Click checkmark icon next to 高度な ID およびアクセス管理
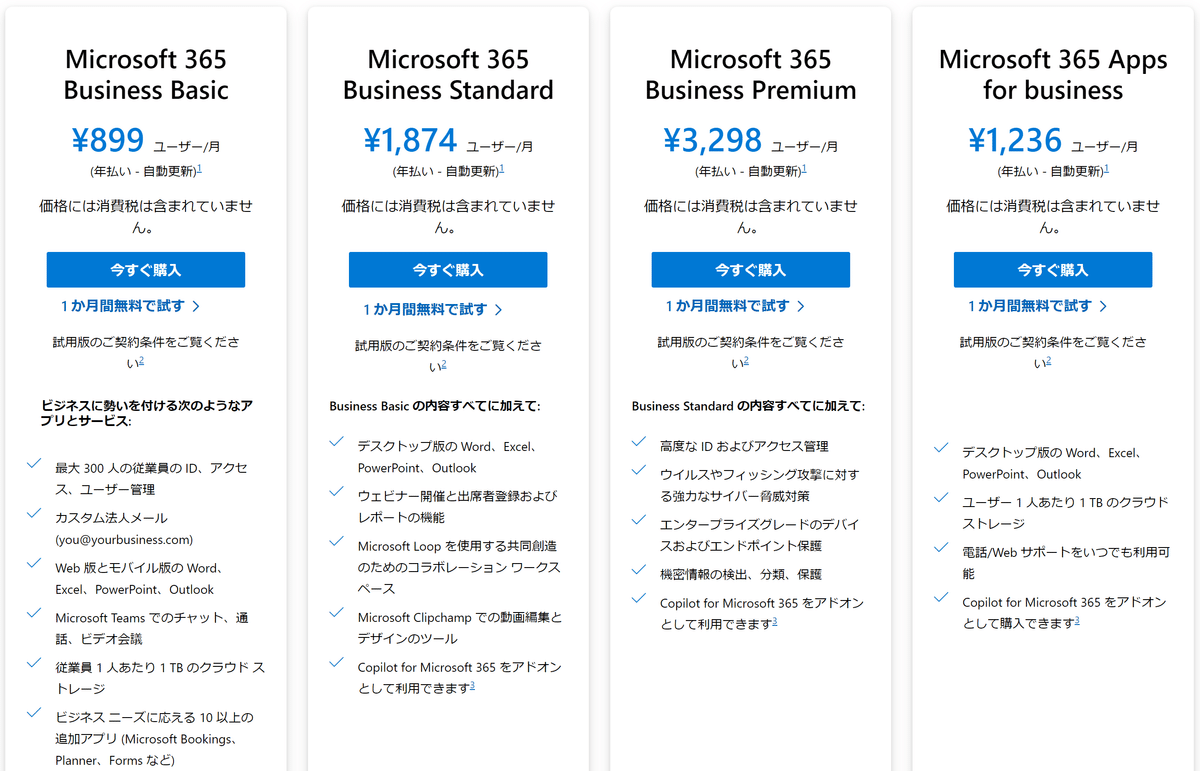 coord(639,441)
